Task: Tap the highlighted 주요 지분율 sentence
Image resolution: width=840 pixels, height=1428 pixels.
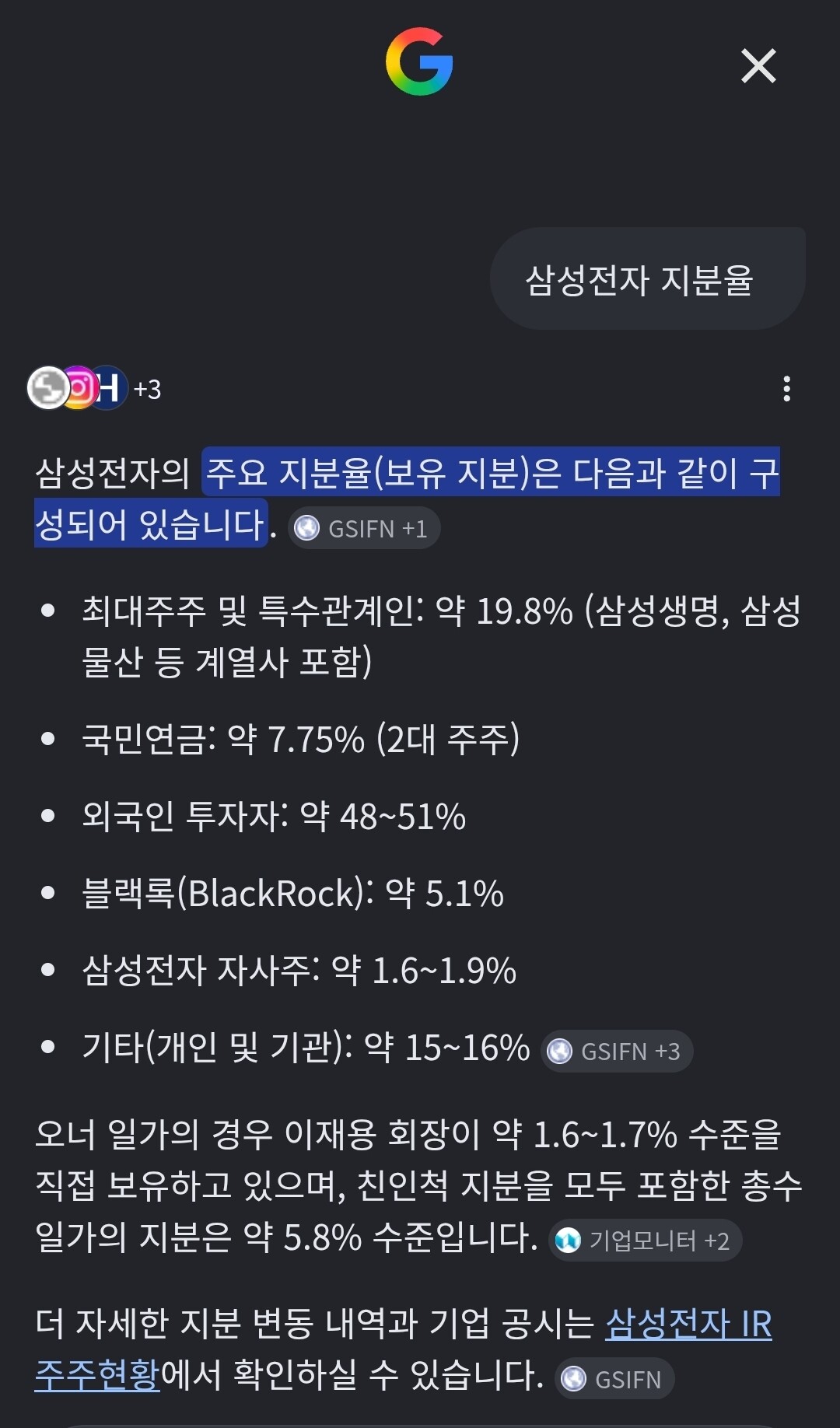Action: pyautogui.click(x=408, y=498)
